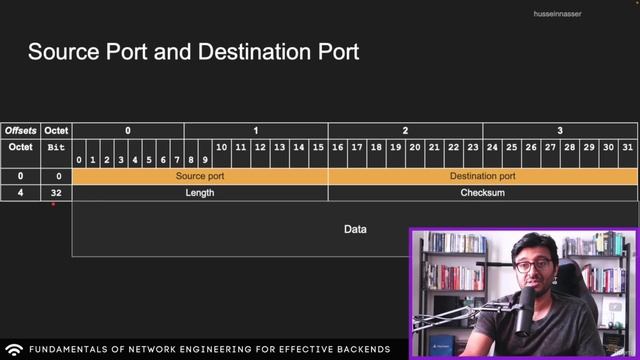640x360 pixels.
Task: Click bit number 20 cell
Action: (415, 153)
